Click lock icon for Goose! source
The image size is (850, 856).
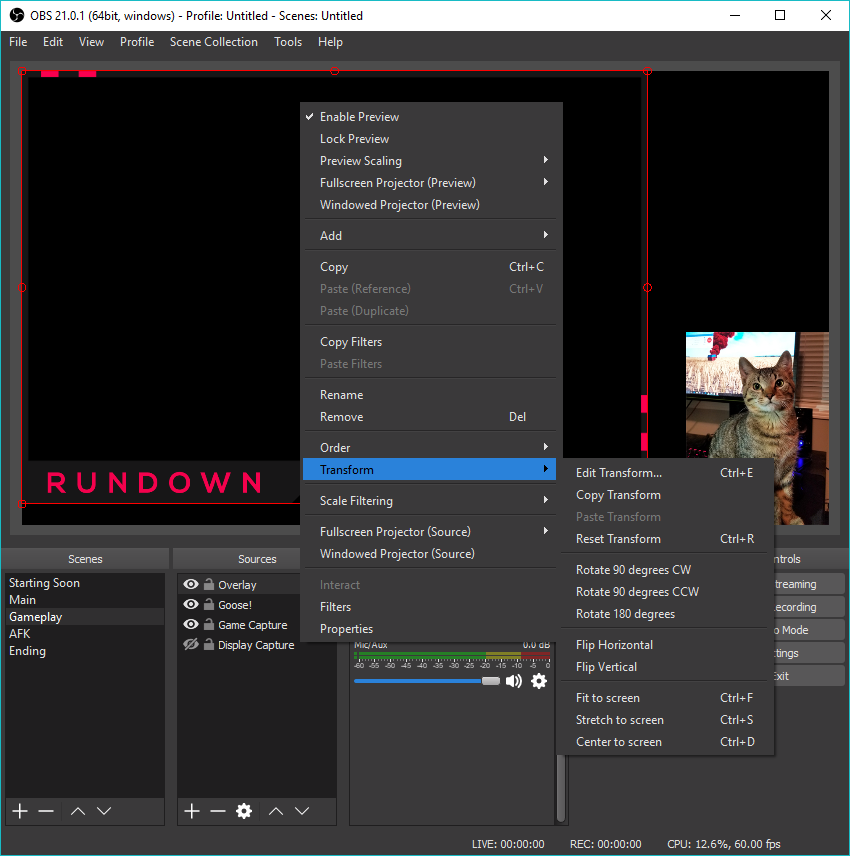(209, 604)
